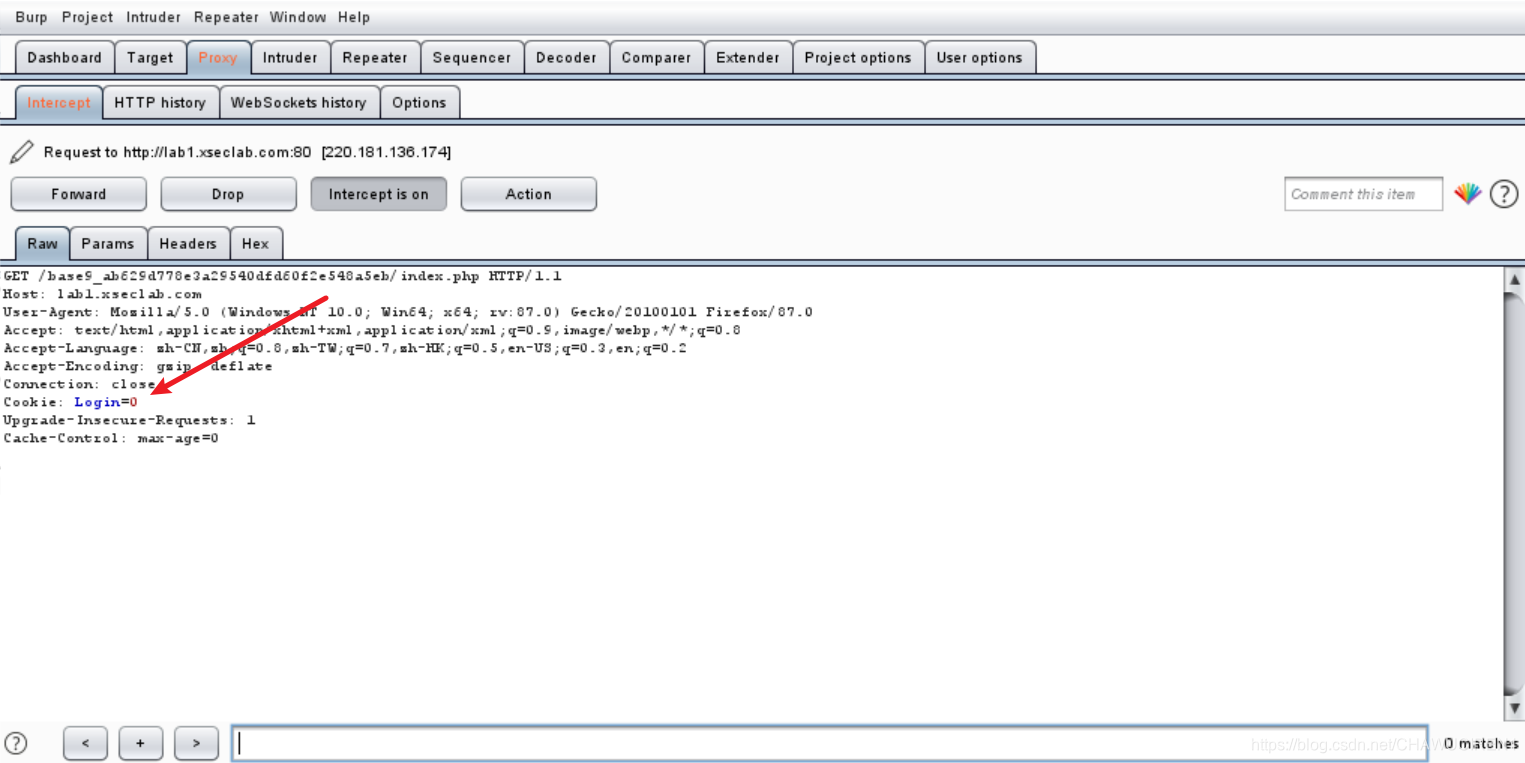Open the Project menu

pyautogui.click(x=87, y=17)
